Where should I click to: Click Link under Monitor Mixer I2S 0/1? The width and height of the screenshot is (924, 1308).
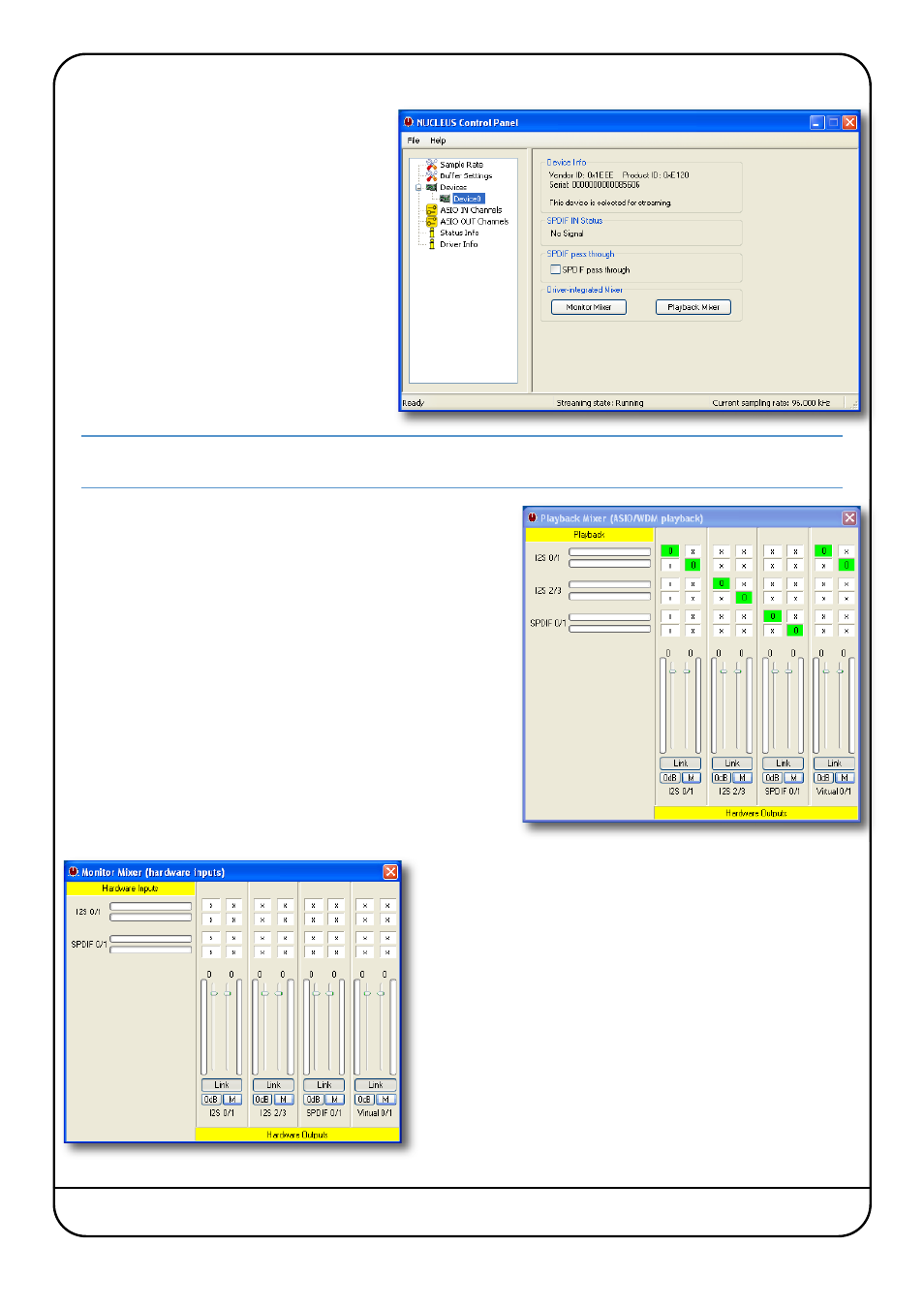(x=222, y=1085)
